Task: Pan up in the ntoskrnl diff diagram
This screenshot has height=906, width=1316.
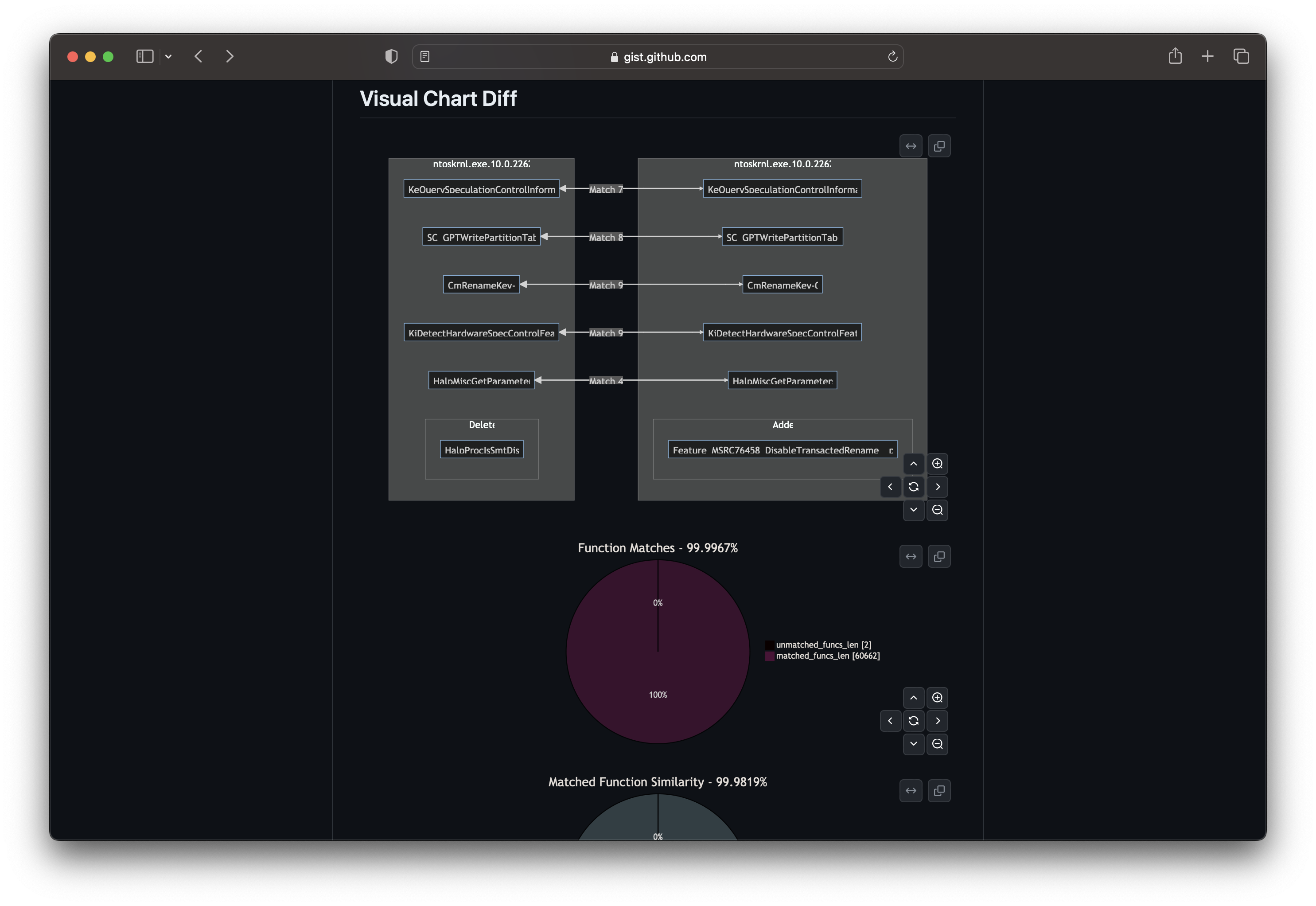Action: point(913,464)
